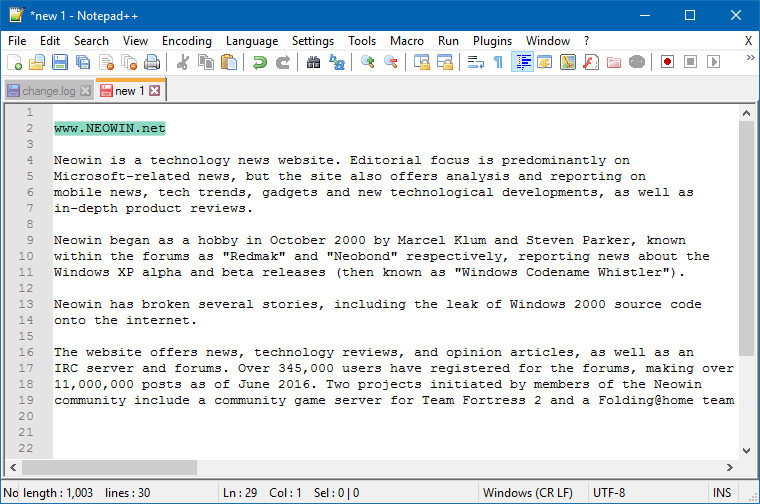Undo the last action

tap(260, 62)
